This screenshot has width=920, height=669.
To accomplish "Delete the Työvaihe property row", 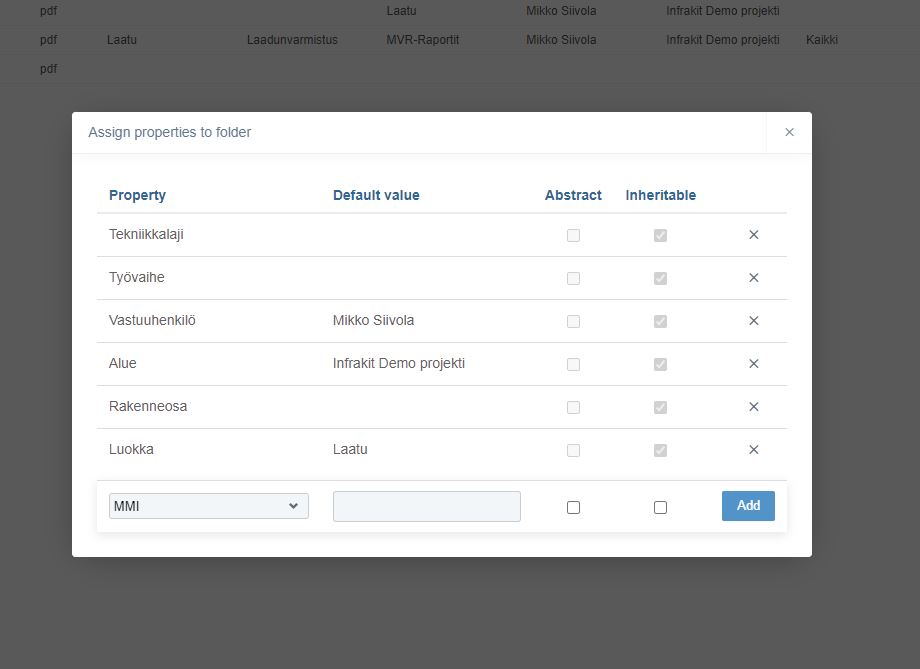I will pyautogui.click(x=754, y=278).
